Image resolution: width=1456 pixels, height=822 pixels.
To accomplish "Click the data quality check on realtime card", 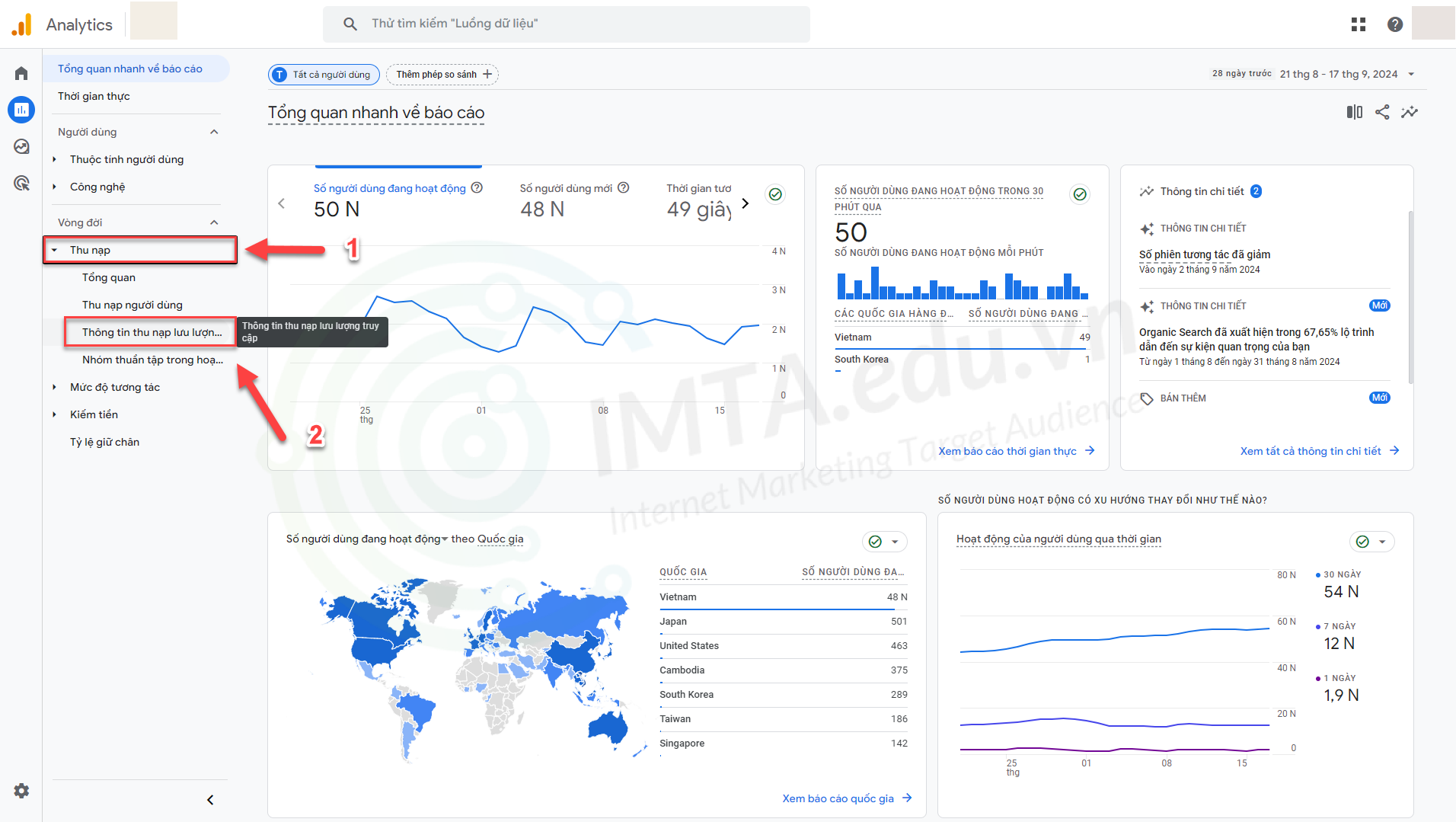I will pos(1080,194).
